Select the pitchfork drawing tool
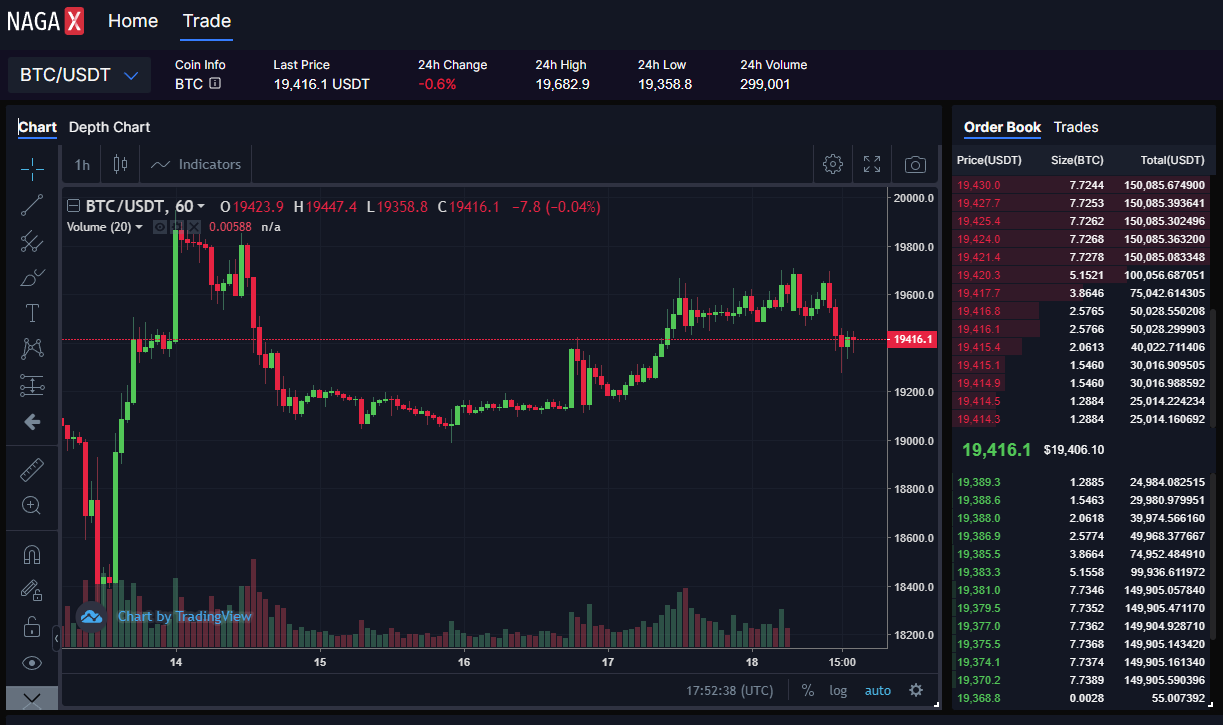Screen dimensions: 1223x725 [32, 241]
